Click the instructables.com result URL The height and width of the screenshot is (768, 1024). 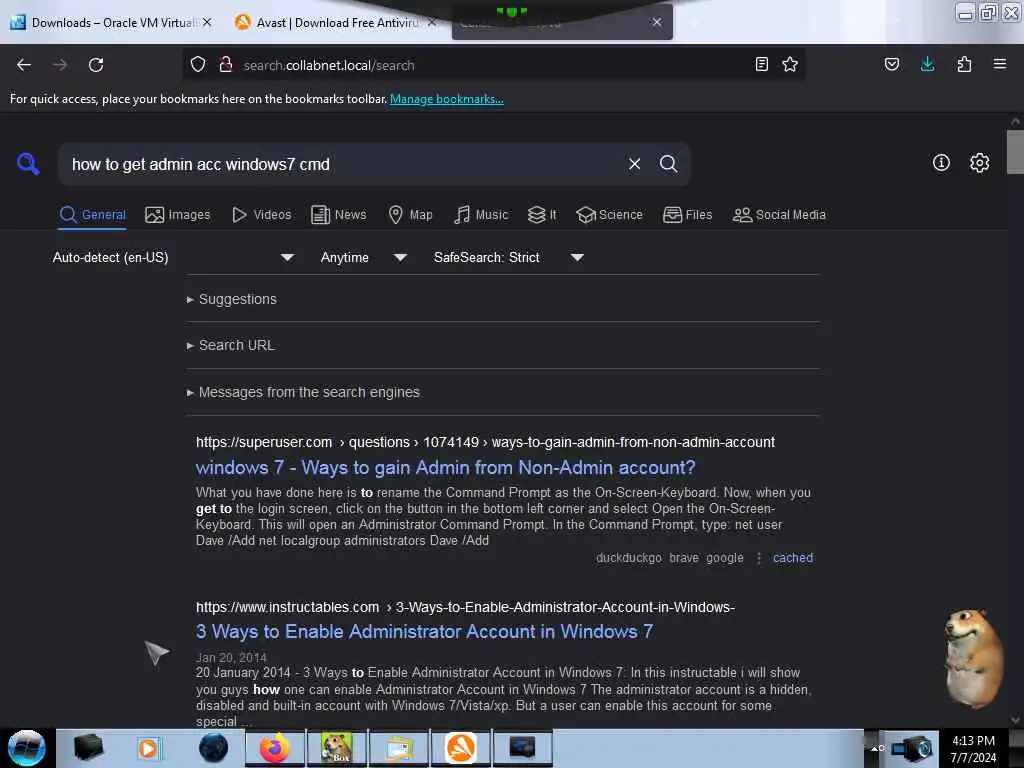(465, 607)
